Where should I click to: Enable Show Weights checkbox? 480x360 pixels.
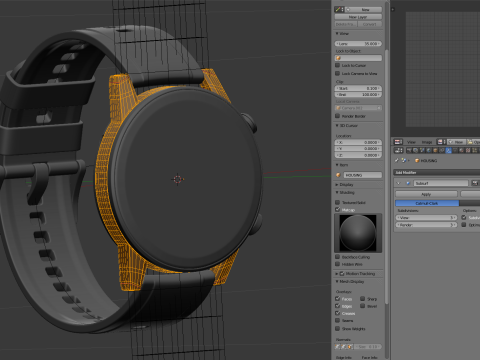pyautogui.click(x=337, y=329)
